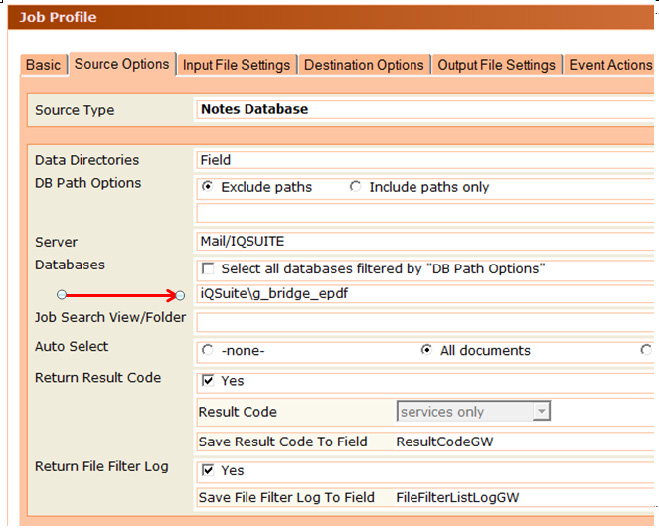The width and height of the screenshot is (659, 530).
Task: Click the ResultCodeGW field value
Action: click(445, 441)
